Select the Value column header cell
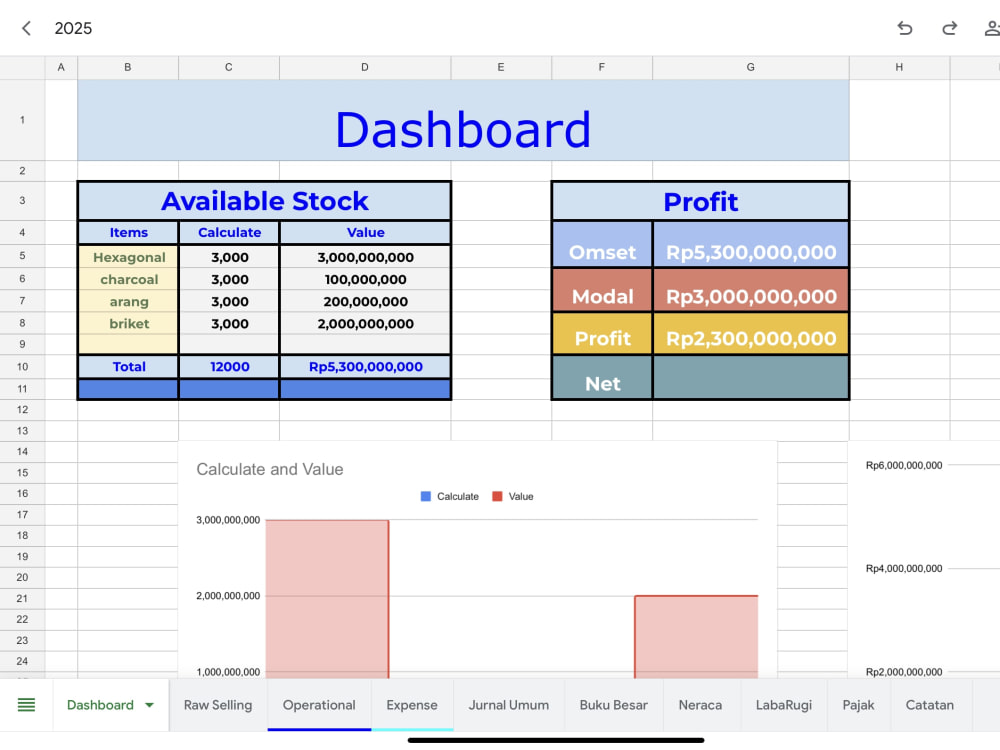This screenshot has height=750, width=1000. [x=365, y=232]
